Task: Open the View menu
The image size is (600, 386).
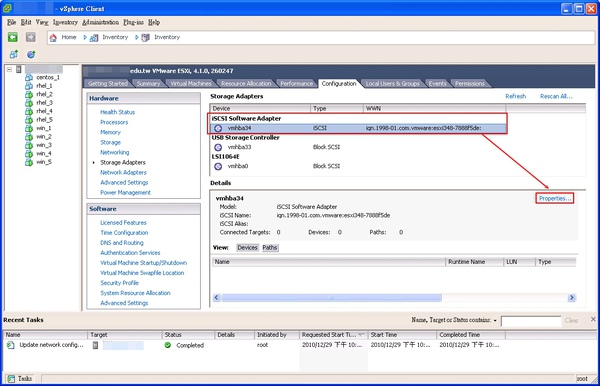Action: (x=42, y=22)
